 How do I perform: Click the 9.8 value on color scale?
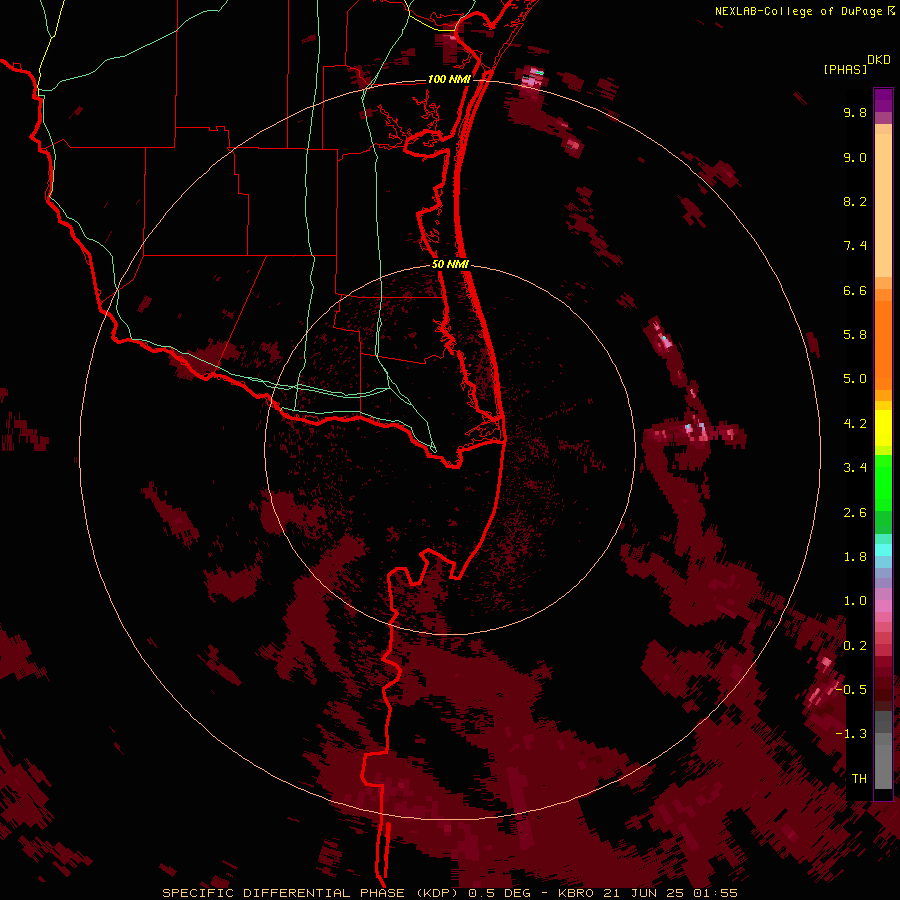(855, 112)
